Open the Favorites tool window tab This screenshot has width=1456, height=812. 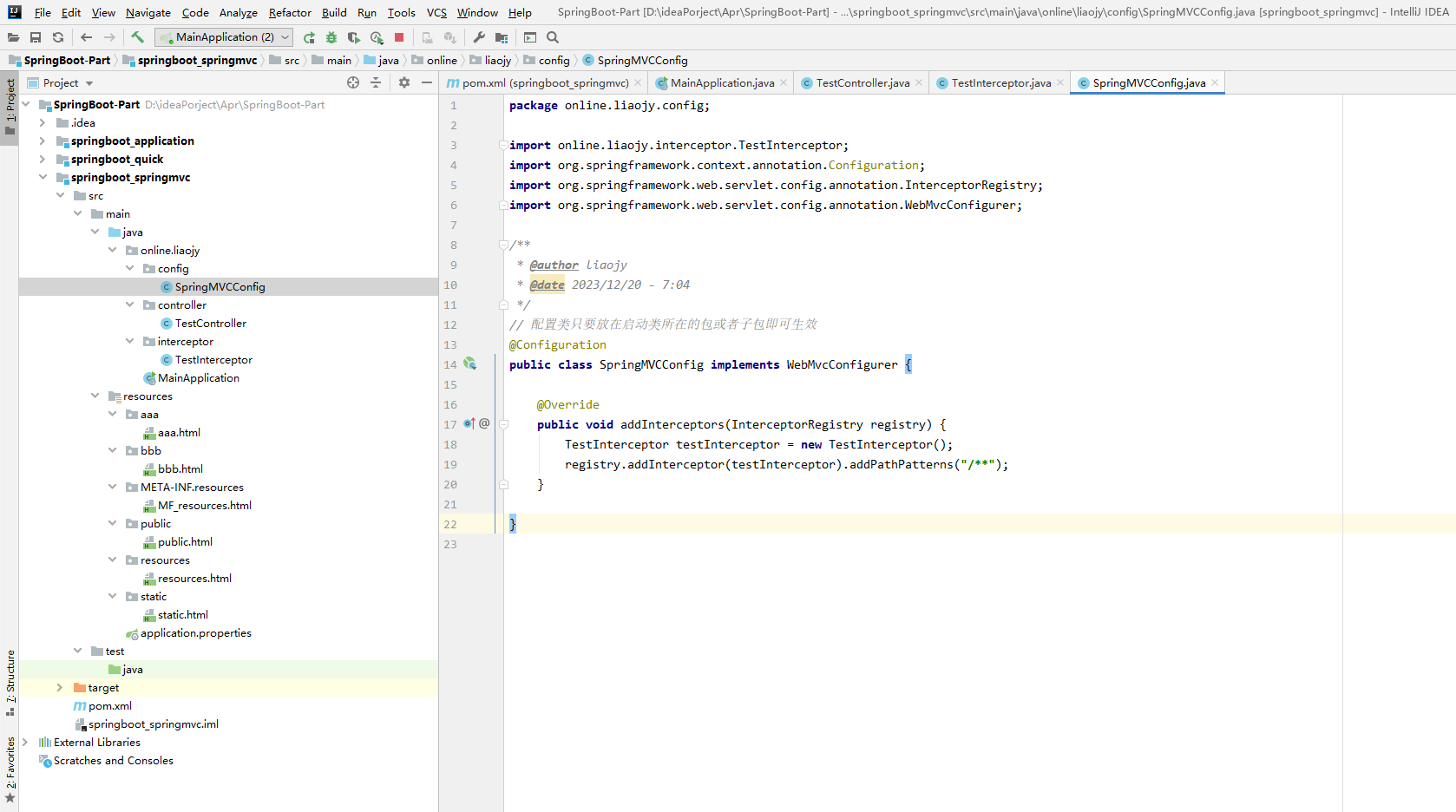click(x=10, y=769)
